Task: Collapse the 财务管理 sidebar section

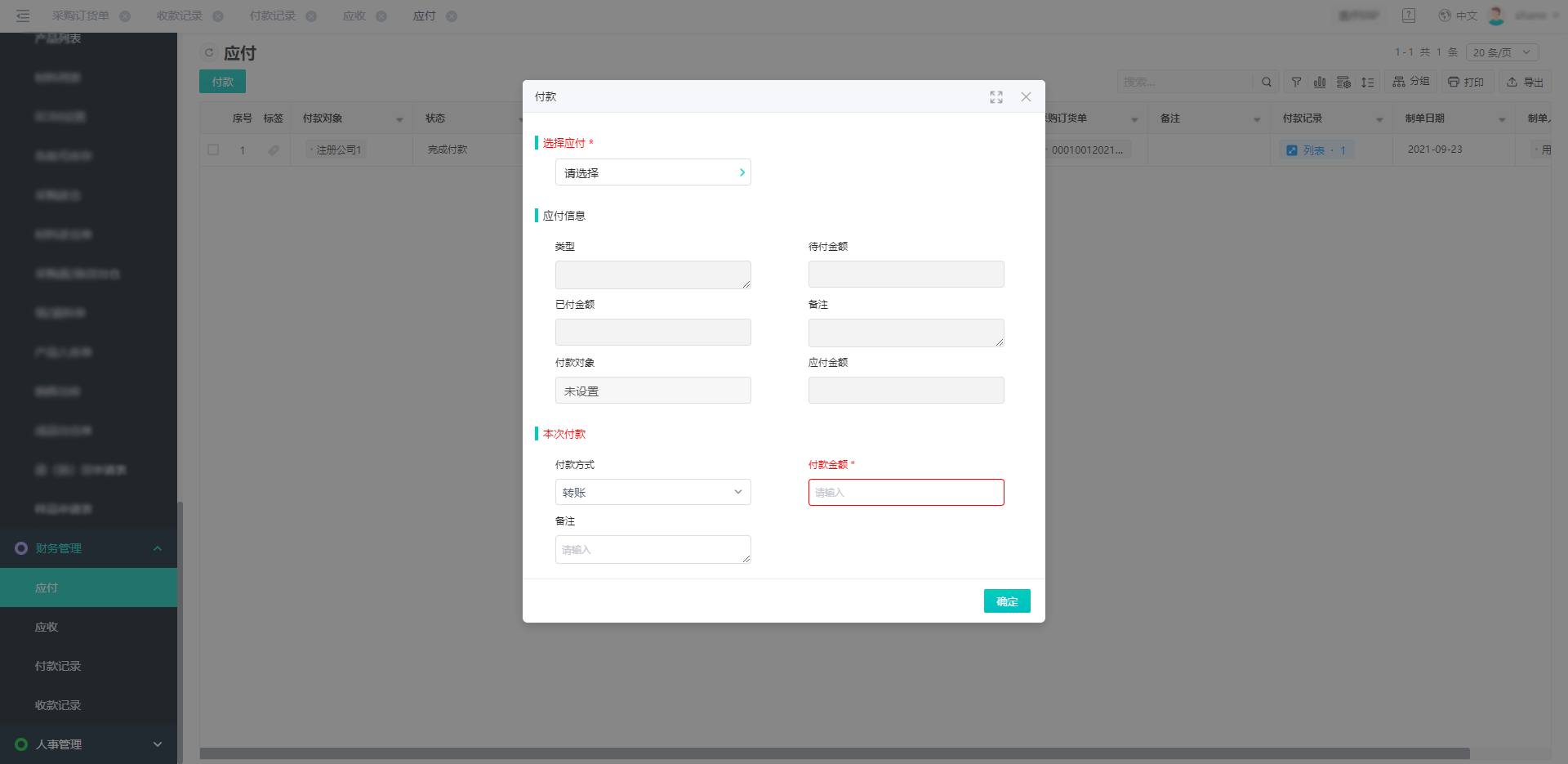Action: pyautogui.click(x=88, y=548)
